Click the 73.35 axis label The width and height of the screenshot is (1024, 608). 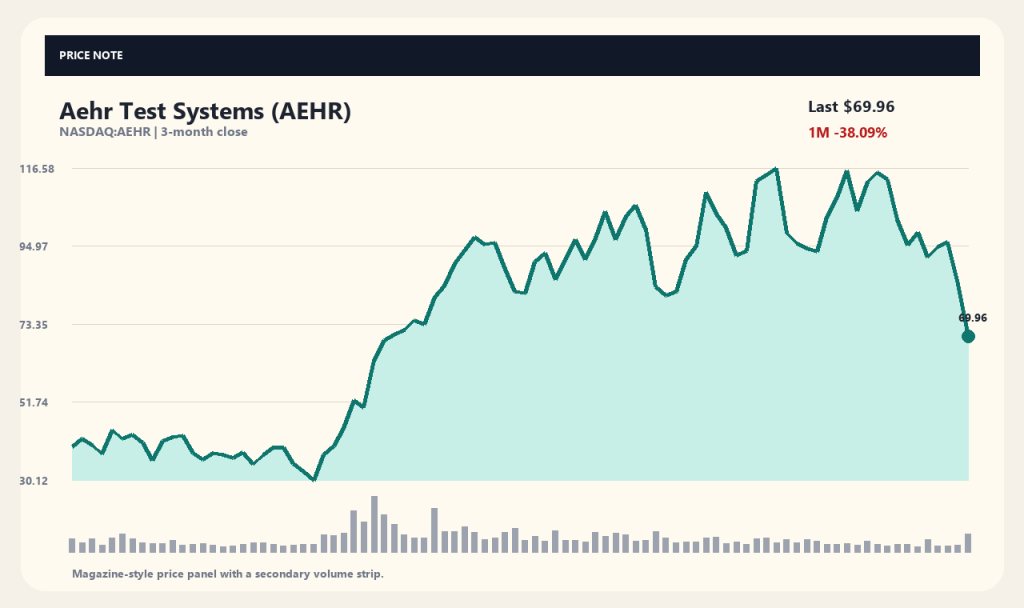coord(34,325)
